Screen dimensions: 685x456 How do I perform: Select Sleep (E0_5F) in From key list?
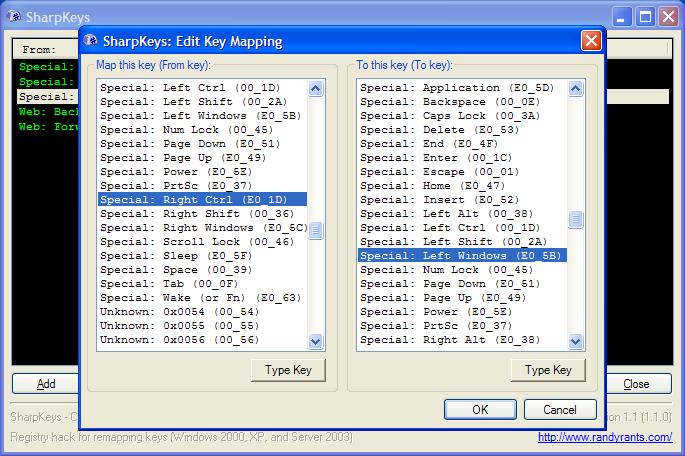click(x=202, y=256)
